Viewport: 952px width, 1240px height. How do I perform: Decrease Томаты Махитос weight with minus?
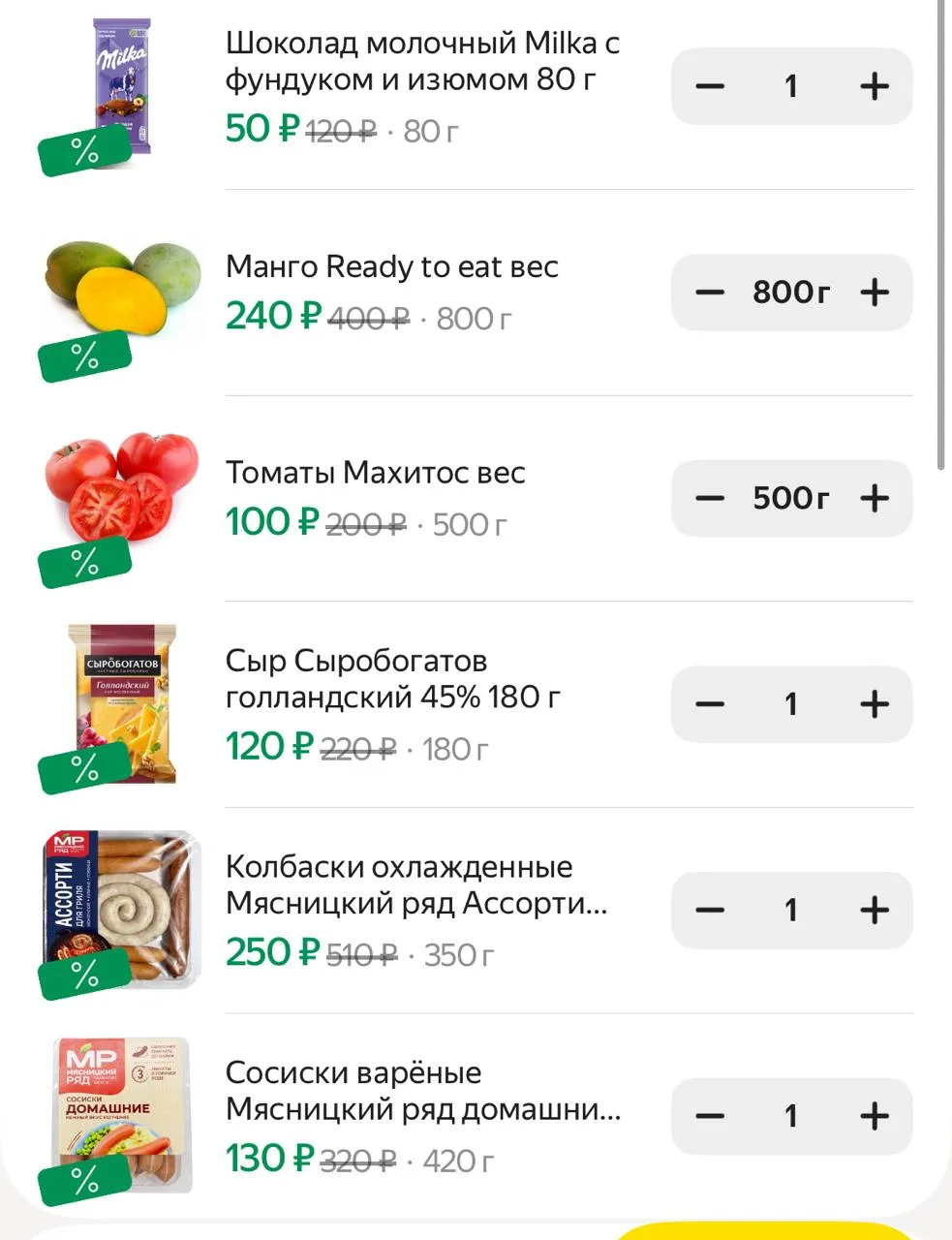click(710, 498)
